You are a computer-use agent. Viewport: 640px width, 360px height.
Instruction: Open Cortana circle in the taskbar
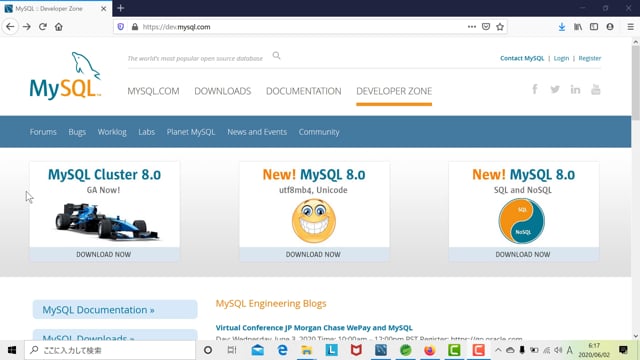[x=208, y=350]
